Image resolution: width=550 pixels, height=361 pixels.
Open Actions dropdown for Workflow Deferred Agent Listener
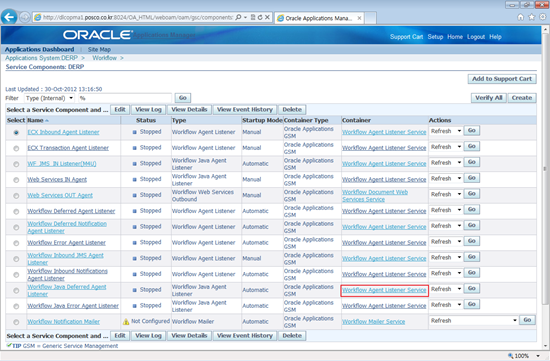(445, 210)
